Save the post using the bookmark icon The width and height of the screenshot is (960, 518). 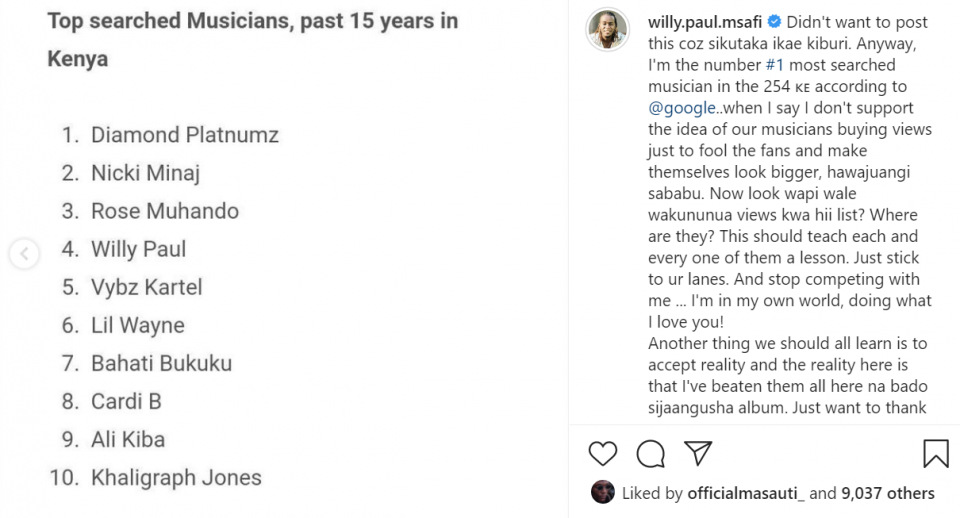point(935,454)
